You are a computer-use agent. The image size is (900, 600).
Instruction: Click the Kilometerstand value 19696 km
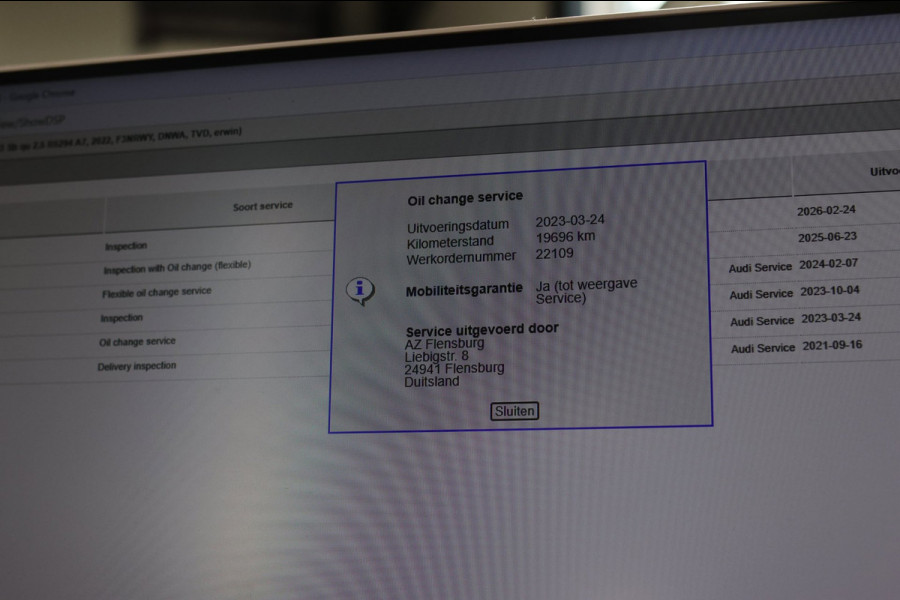(x=565, y=237)
